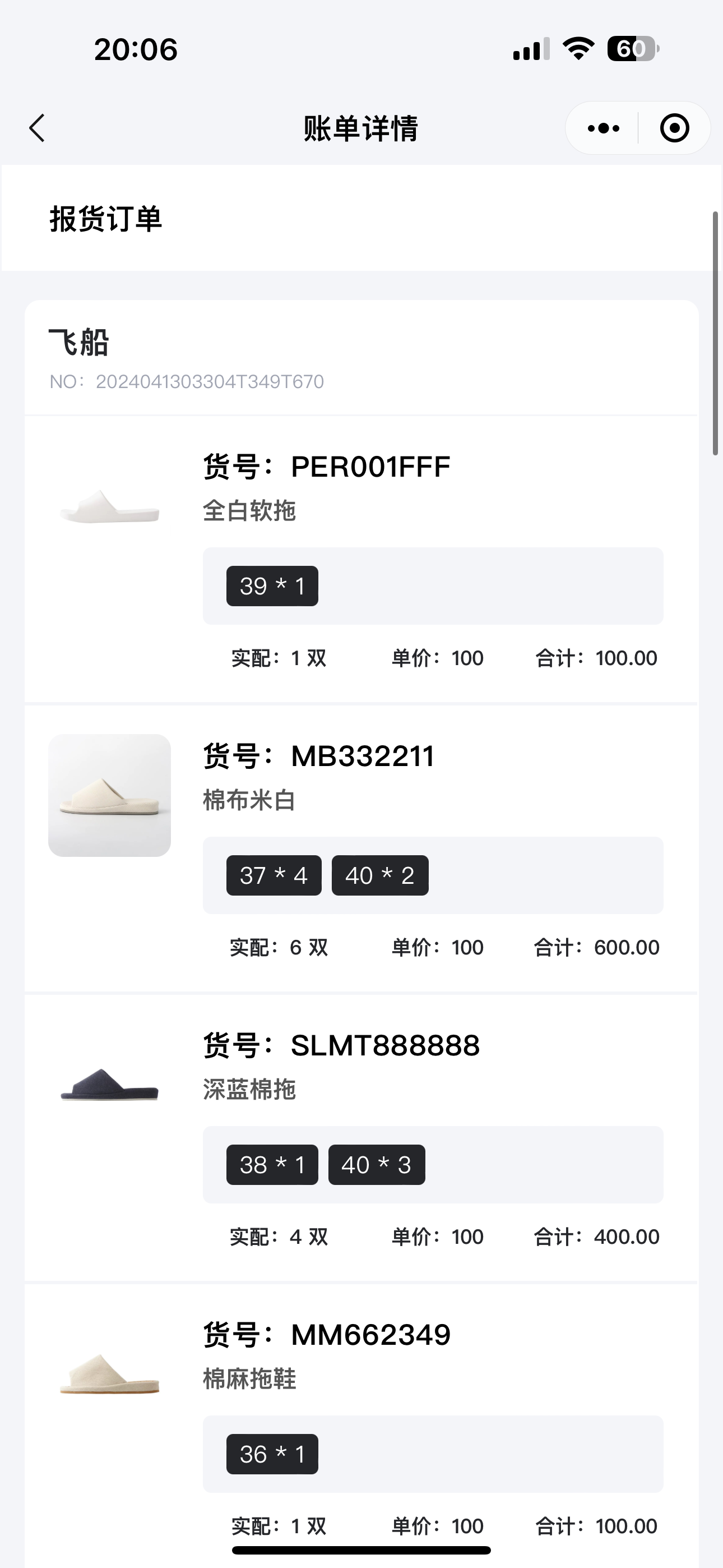The image size is (723, 1568).
Task: Tap the battery indicator icon
Action: [x=632, y=49]
